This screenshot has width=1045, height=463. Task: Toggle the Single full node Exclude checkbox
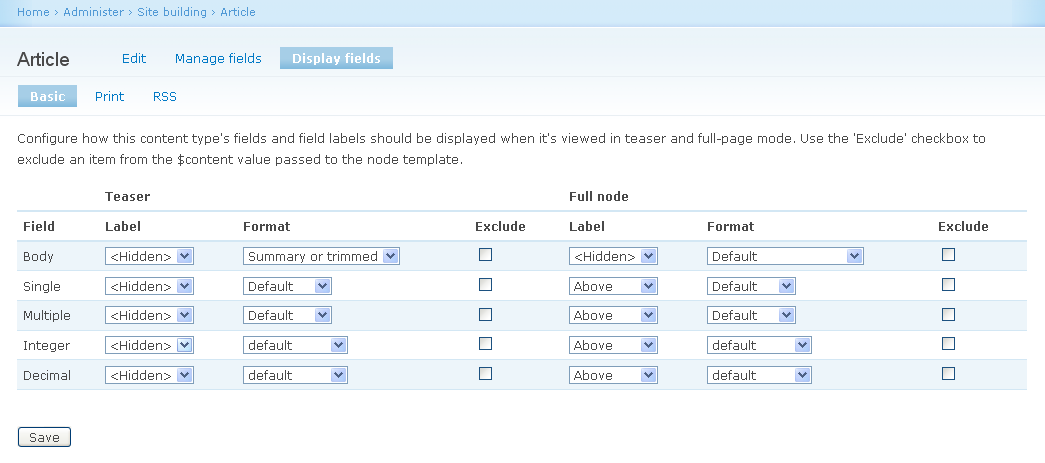click(949, 285)
